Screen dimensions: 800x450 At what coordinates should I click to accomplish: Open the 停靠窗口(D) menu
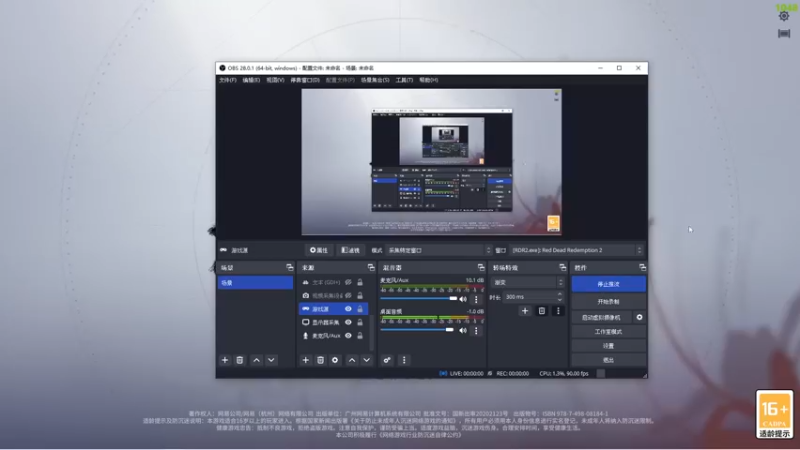tap(305, 80)
